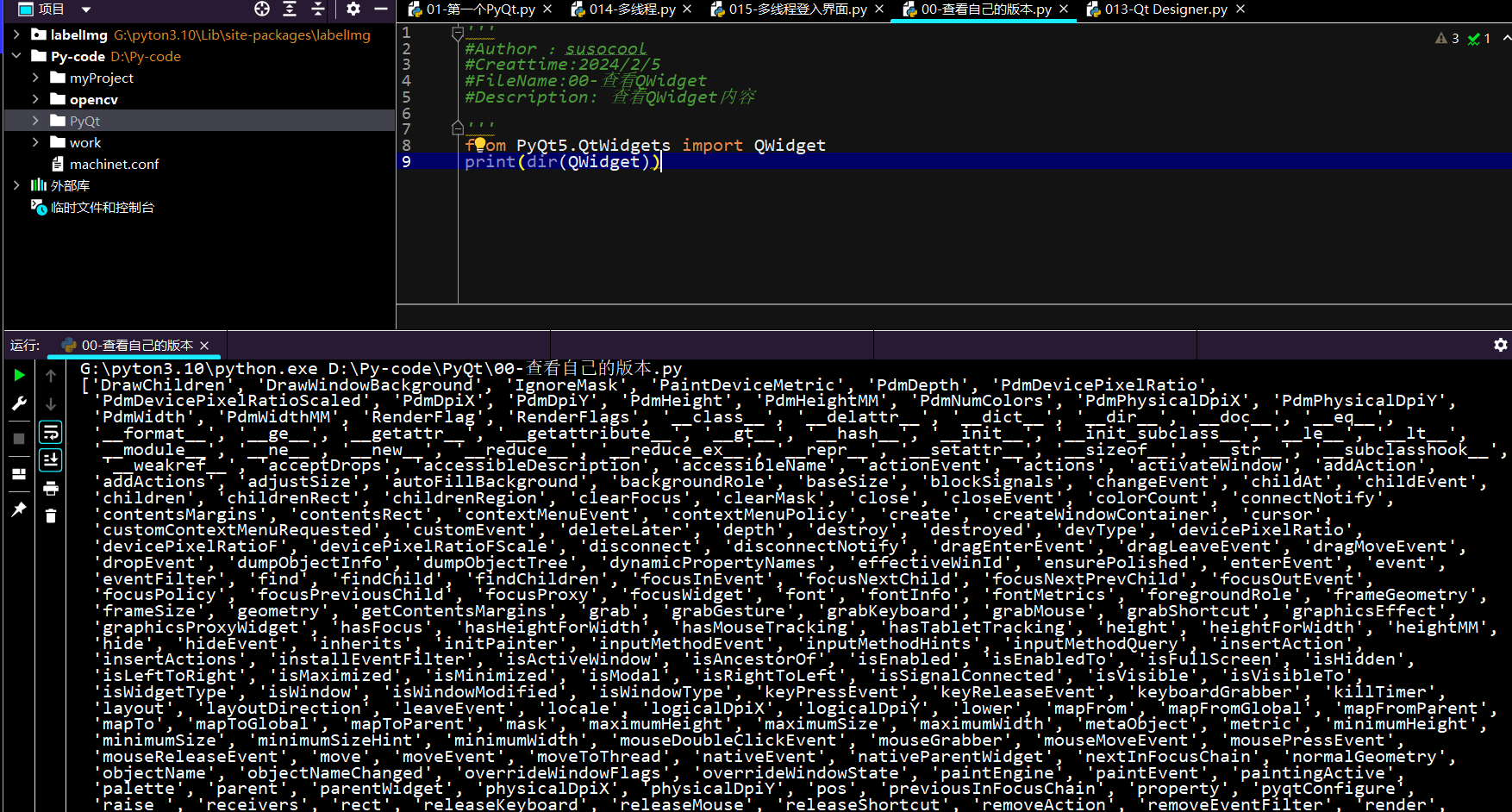This screenshot has height=812, width=1512.
Task: Pin the Run tab with pin icon
Action: point(19,509)
